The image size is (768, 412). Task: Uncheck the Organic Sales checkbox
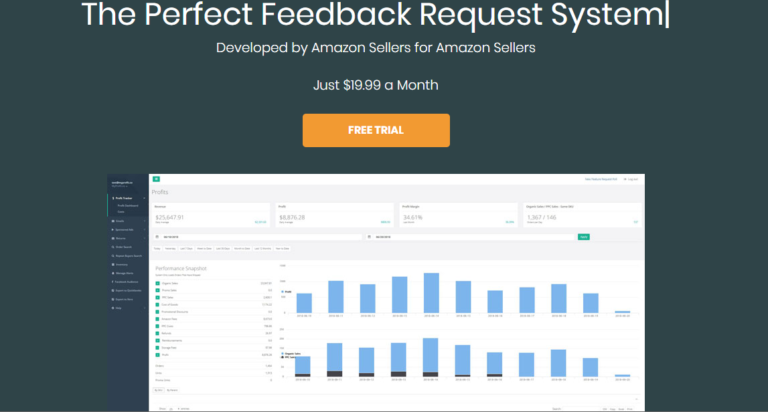click(158, 283)
